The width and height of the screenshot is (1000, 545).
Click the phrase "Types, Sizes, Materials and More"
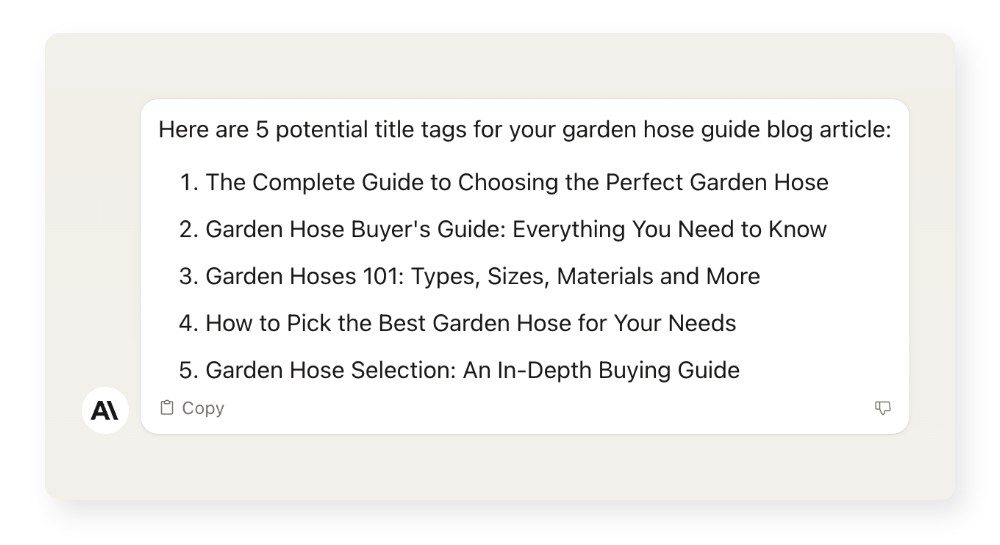coord(578,276)
